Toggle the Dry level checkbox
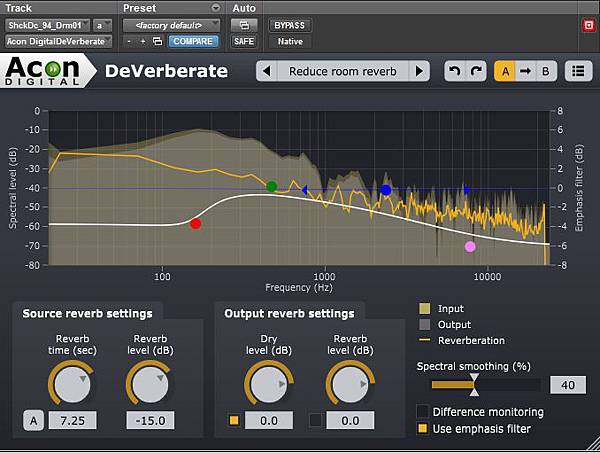Screen dimensions: 600x453 [234, 420]
